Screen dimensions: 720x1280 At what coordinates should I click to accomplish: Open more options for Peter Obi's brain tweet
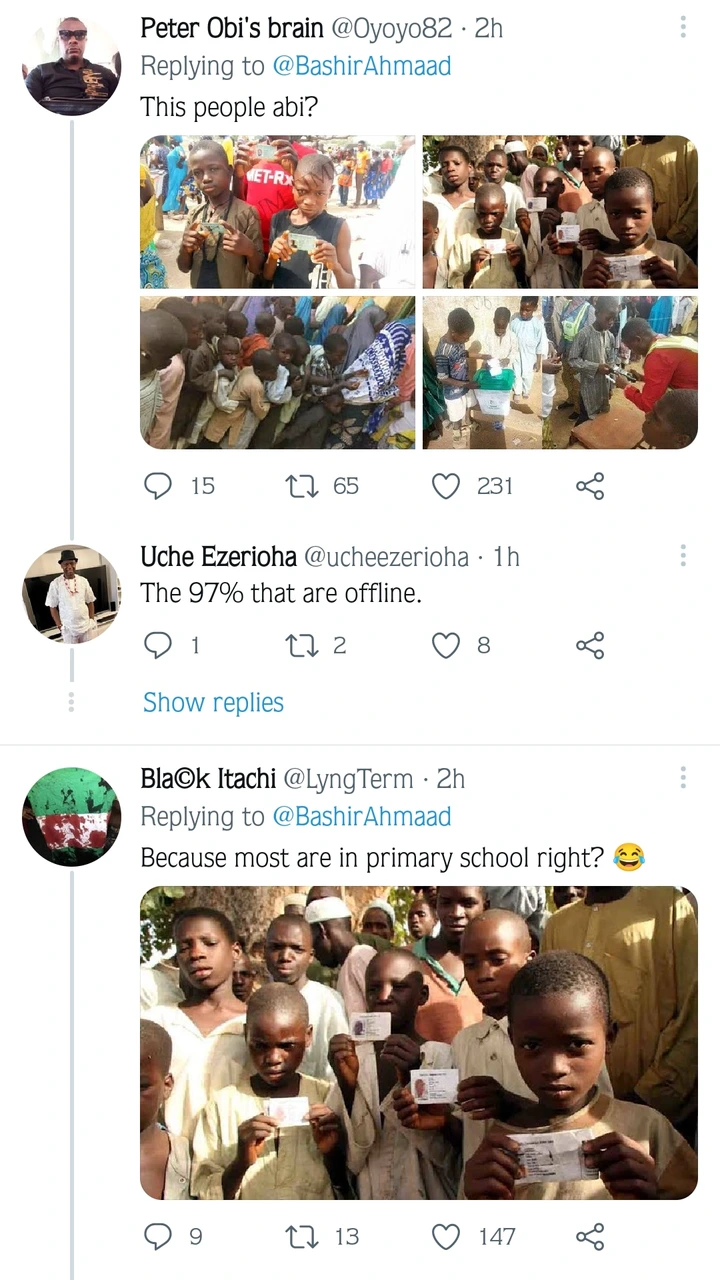(683, 27)
